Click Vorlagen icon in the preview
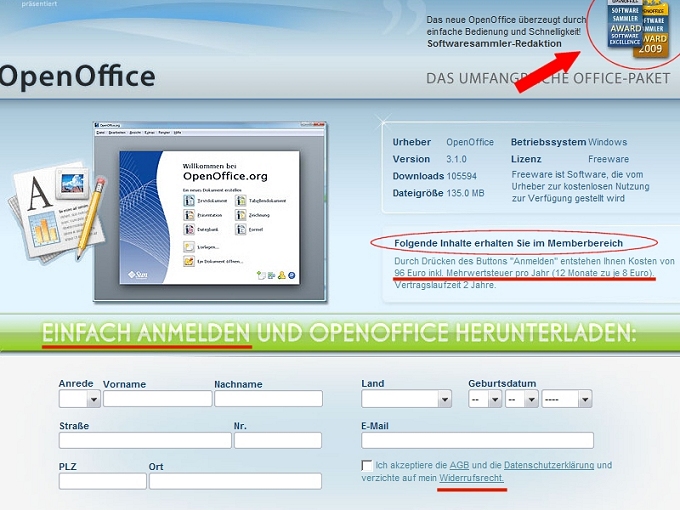 pos(189,247)
